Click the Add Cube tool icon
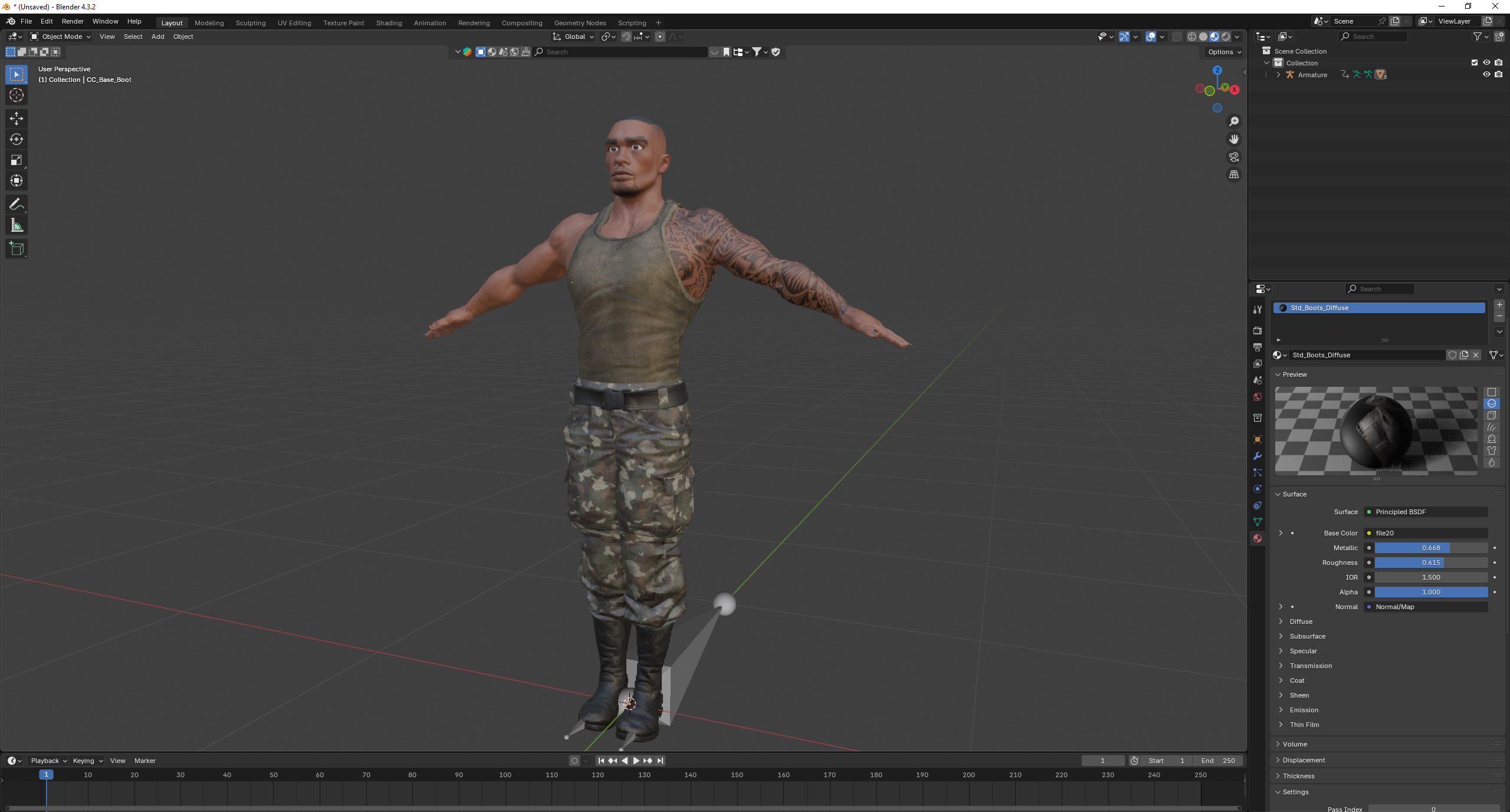 [x=17, y=249]
